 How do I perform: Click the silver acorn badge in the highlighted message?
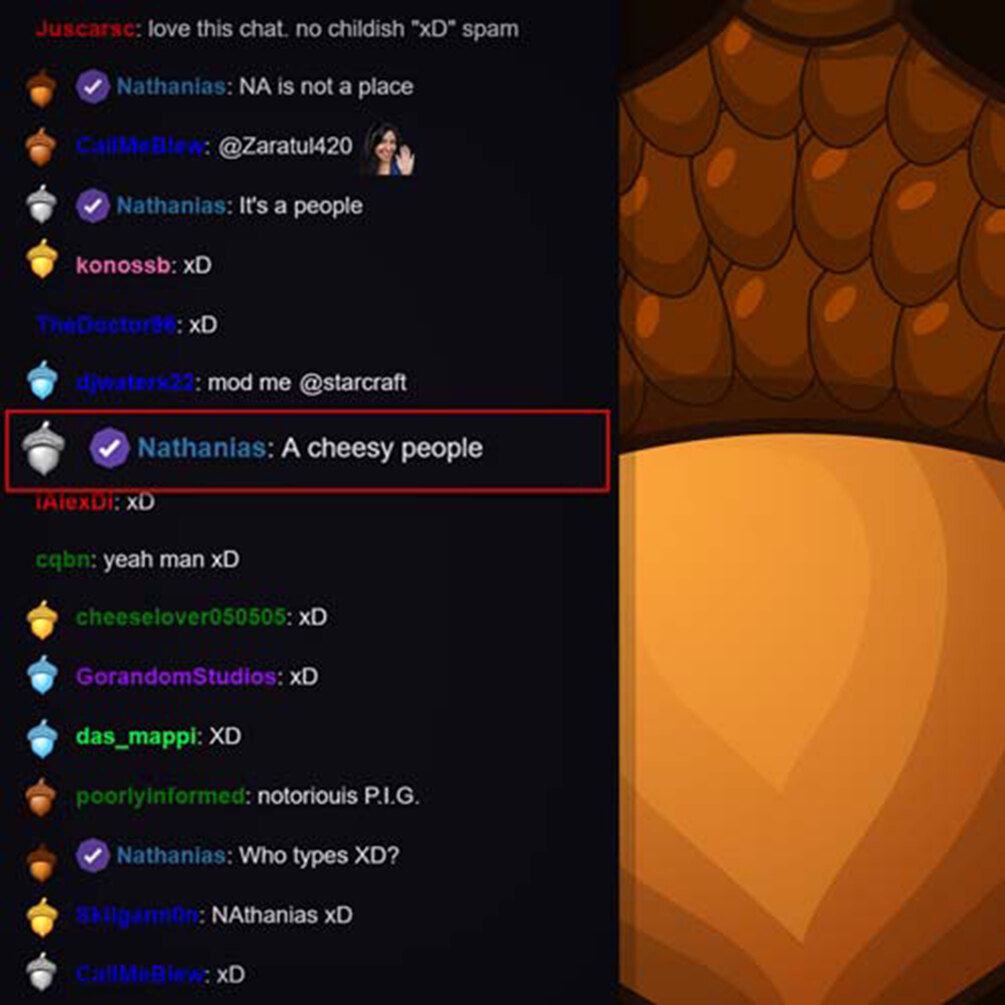pos(43,448)
